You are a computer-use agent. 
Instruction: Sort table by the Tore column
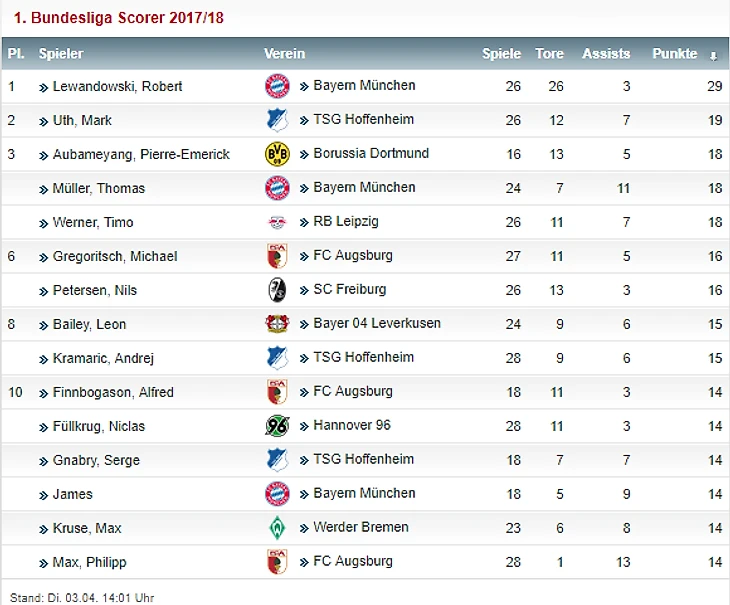549,54
